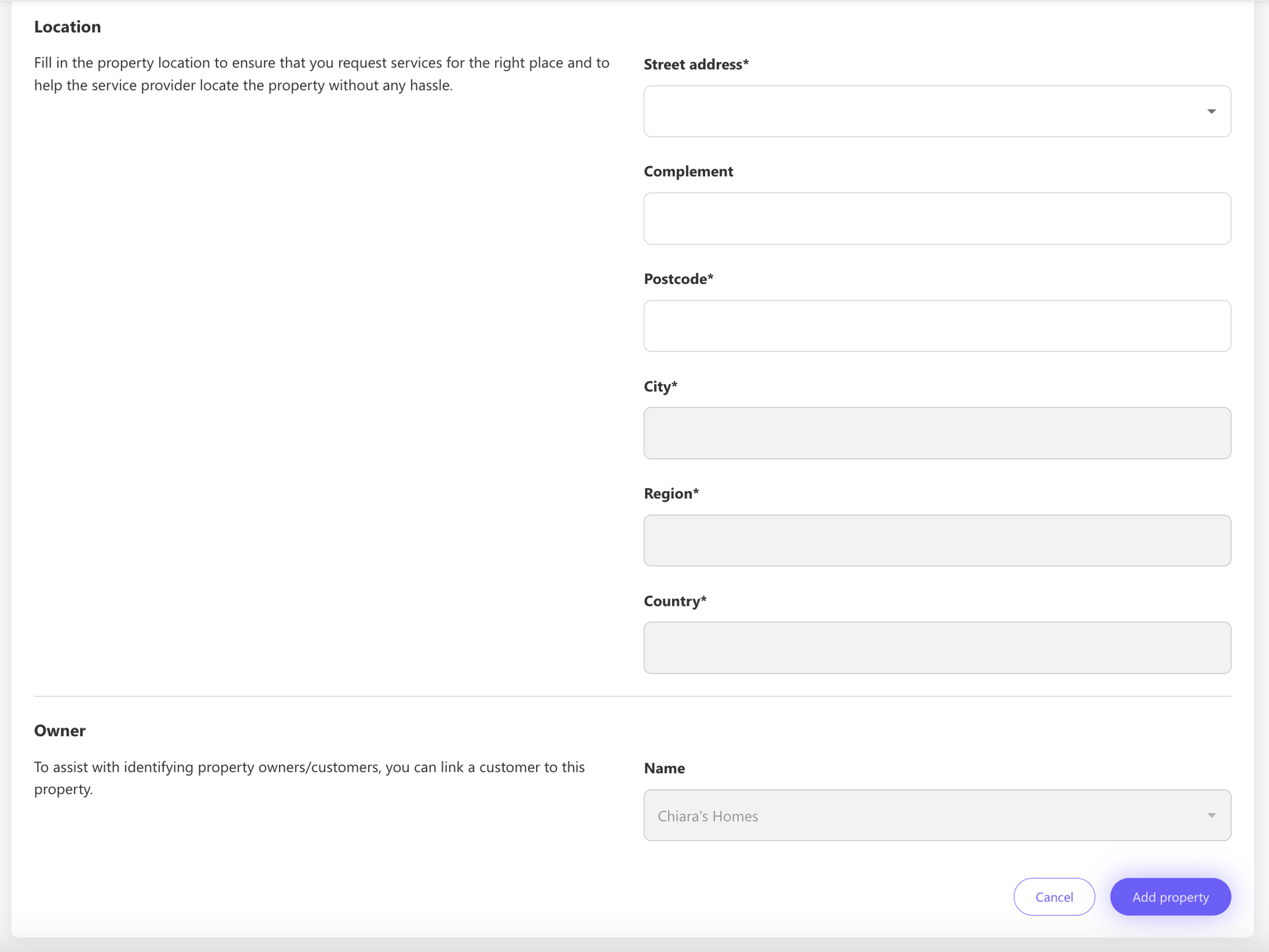Click the Street address* label

tap(696, 64)
